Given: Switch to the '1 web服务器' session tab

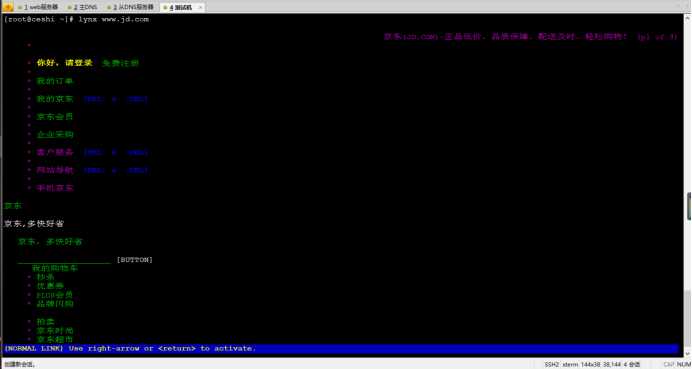Looking at the screenshot, I should click(x=38, y=7).
